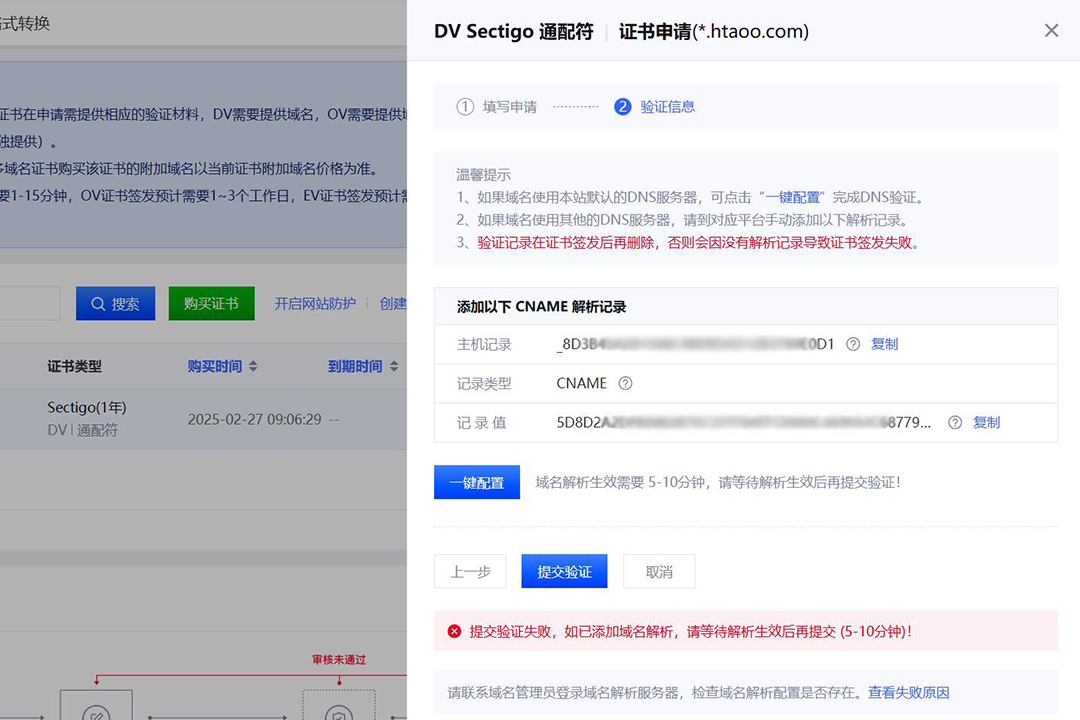This screenshot has height=720, width=1080.
Task: Go back with the 上一步 button
Action: pos(470,571)
